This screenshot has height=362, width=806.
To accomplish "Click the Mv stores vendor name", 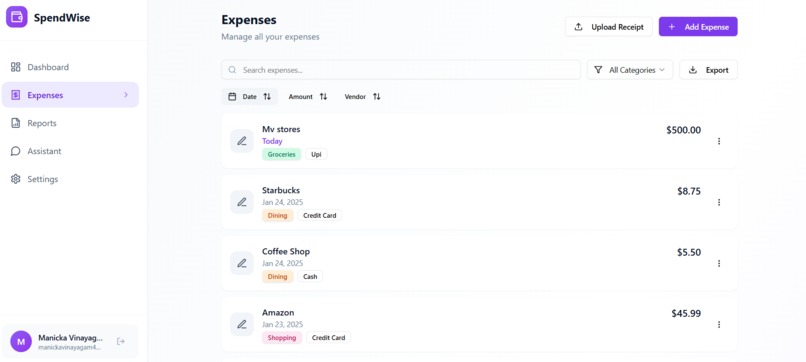I will pos(281,129).
